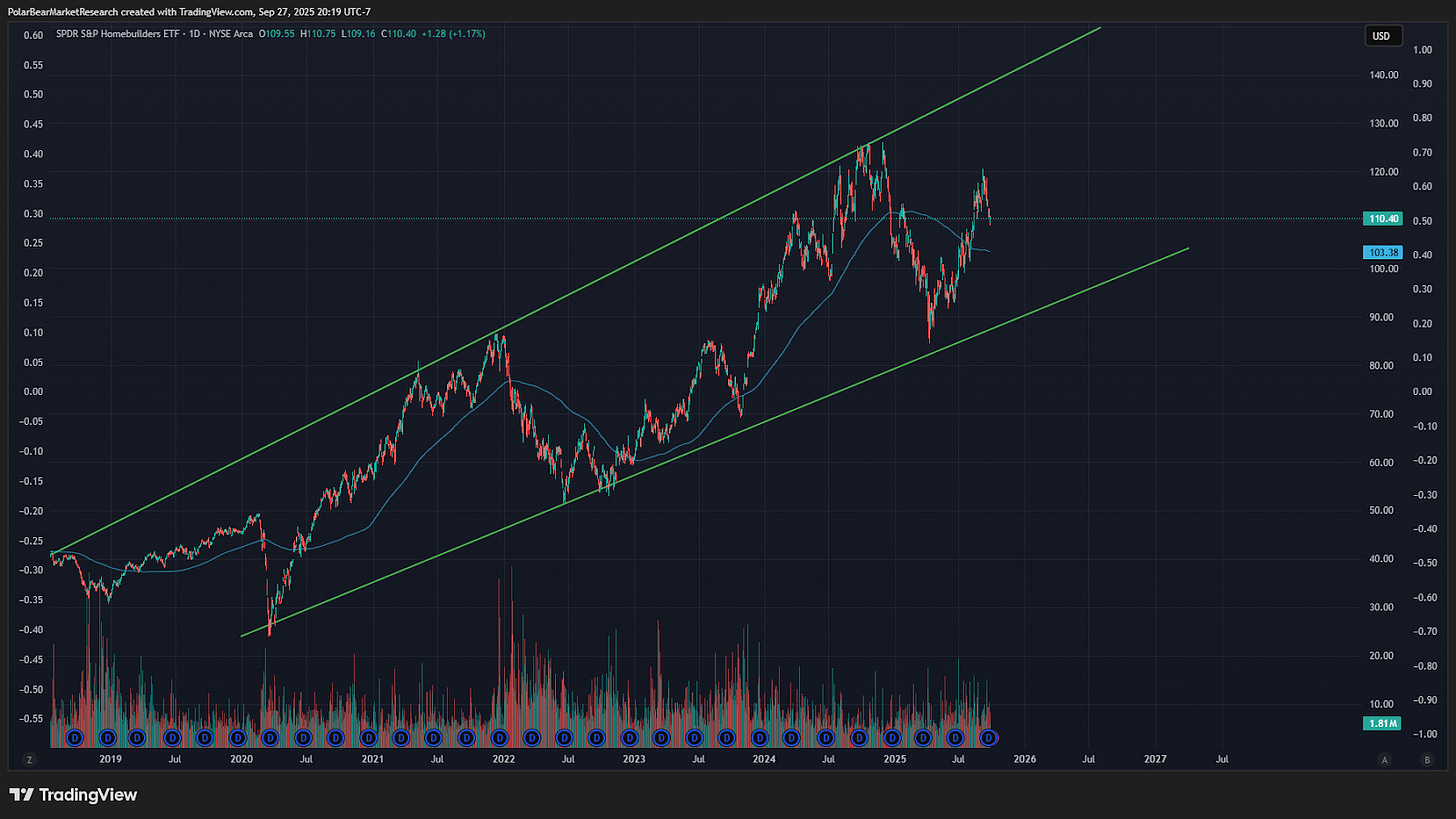The height and width of the screenshot is (819, 1456).
Task: Click the 50.00 price scale label
Action: (1384, 510)
